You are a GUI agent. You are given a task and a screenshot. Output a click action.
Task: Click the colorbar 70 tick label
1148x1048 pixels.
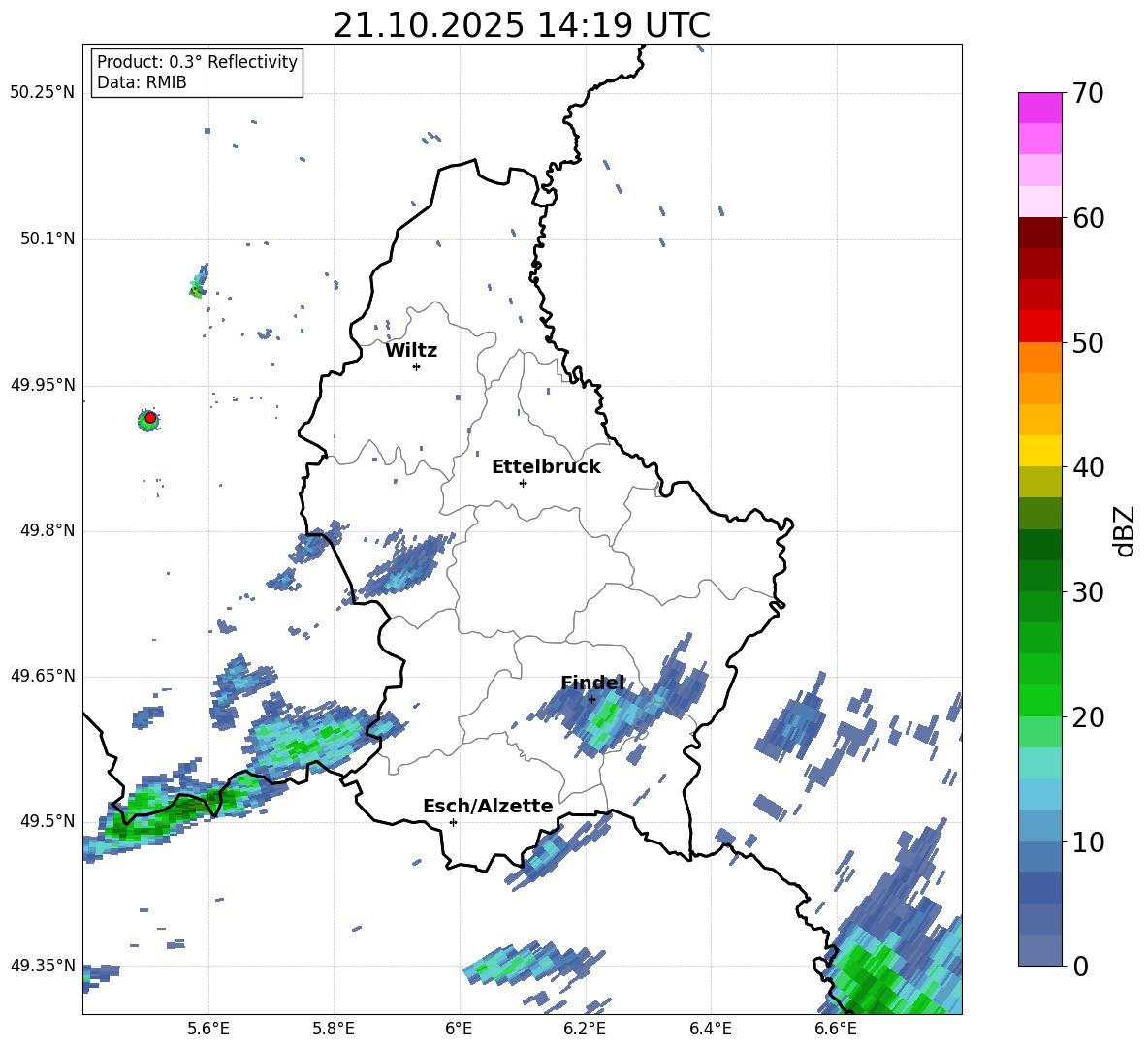(x=1088, y=94)
